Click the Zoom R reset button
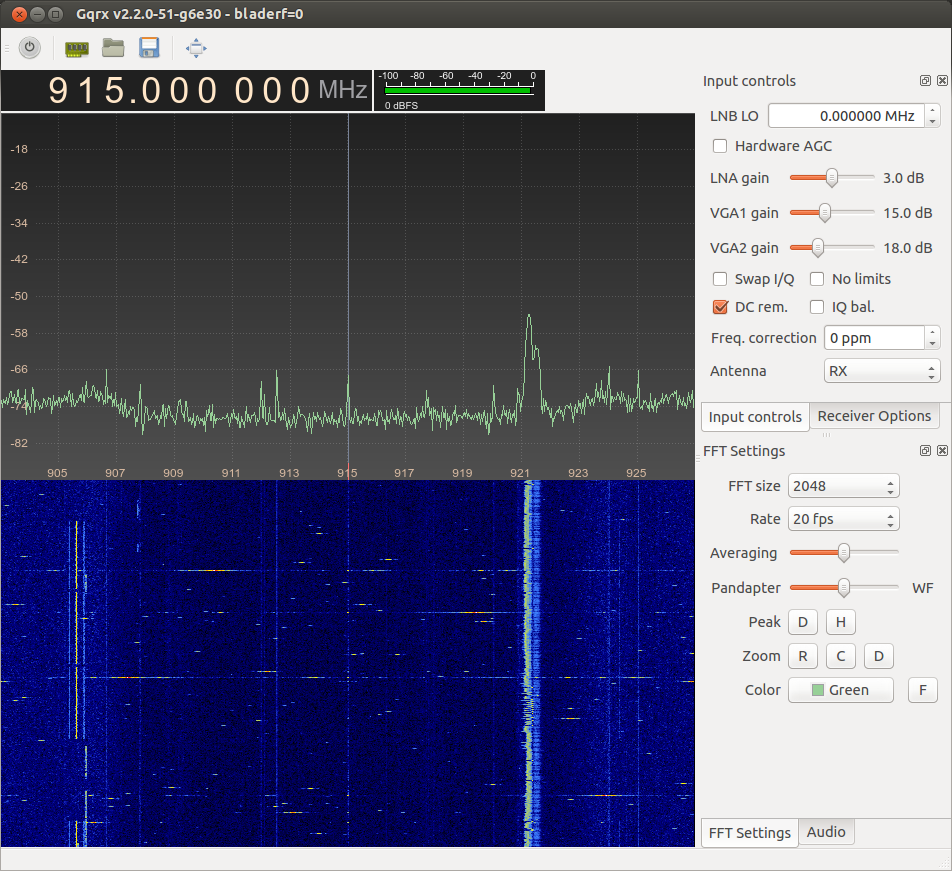The width and height of the screenshot is (952, 871). [x=802, y=656]
